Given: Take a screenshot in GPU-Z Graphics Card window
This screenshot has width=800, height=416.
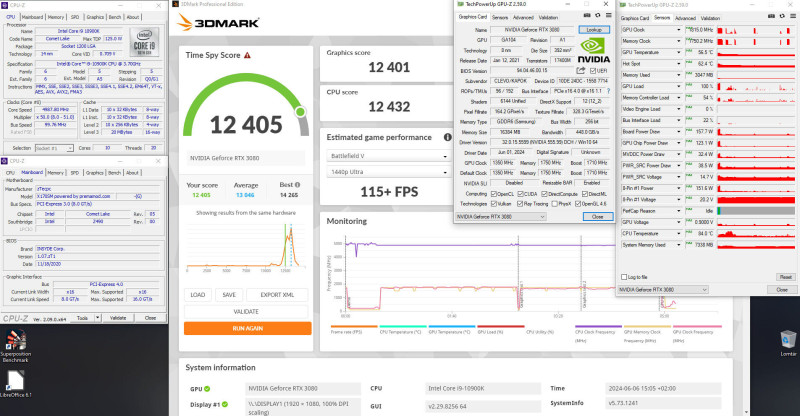Looking at the screenshot, I should (x=587, y=15).
